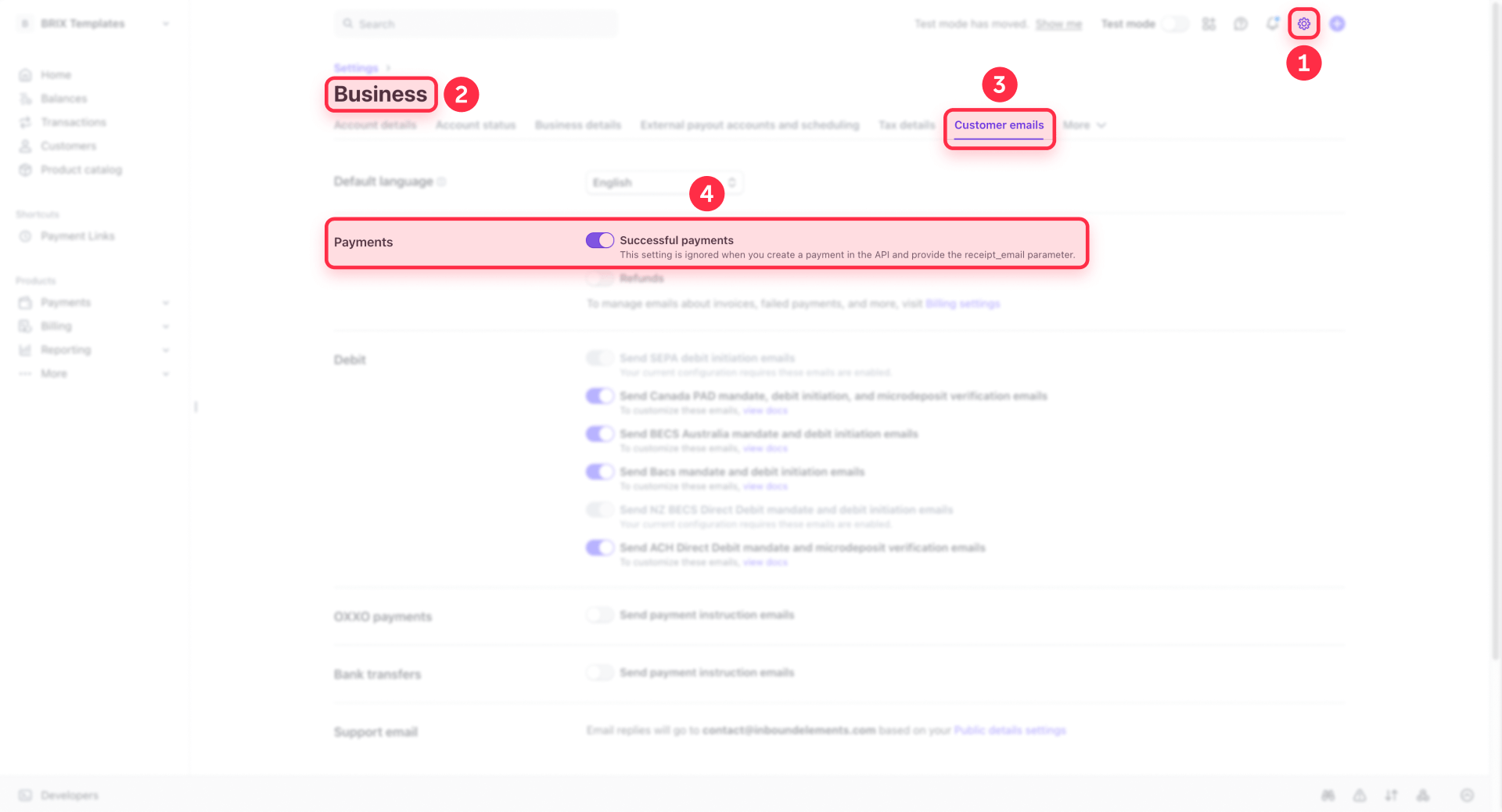Click the Payment Links shortcut icon
The image size is (1502, 812).
click(x=26, y=235)
